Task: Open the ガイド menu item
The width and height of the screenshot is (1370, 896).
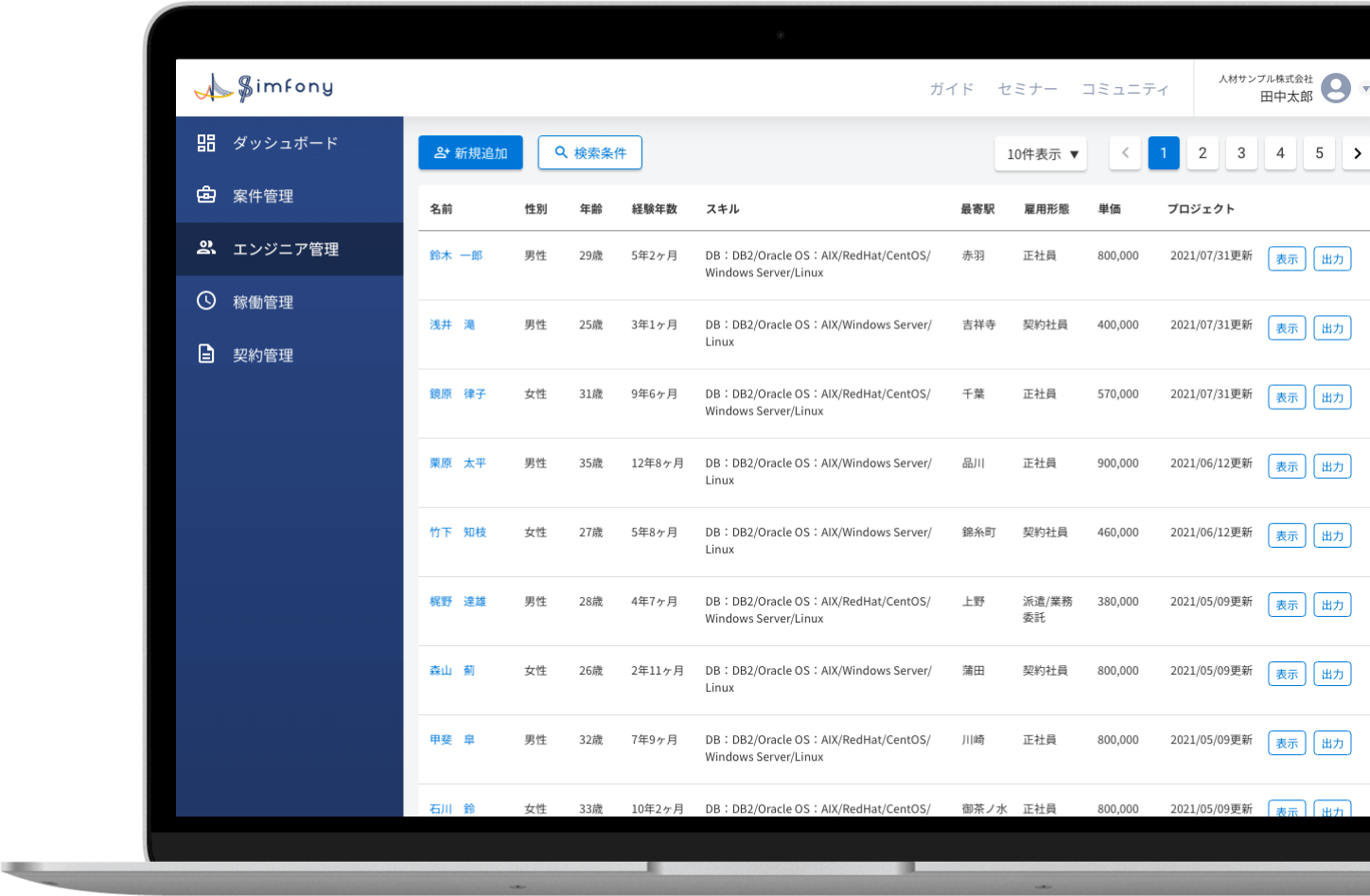Action: (x=951, y=89)
